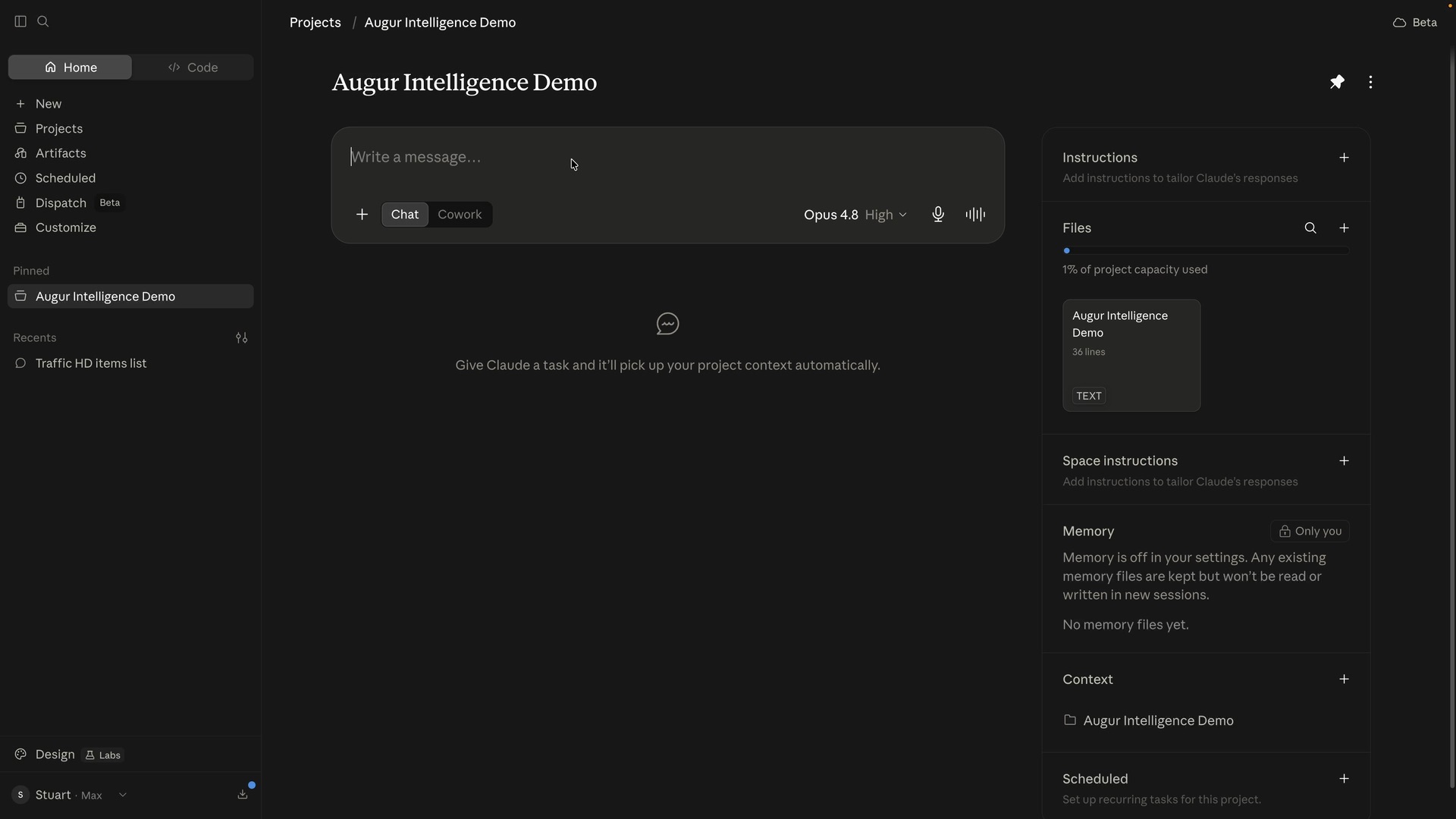Image resolution: width=1456 pixels, height=819 pixels.
Task: Click the project capacity progress bar
Action: tap(1206, 251)
